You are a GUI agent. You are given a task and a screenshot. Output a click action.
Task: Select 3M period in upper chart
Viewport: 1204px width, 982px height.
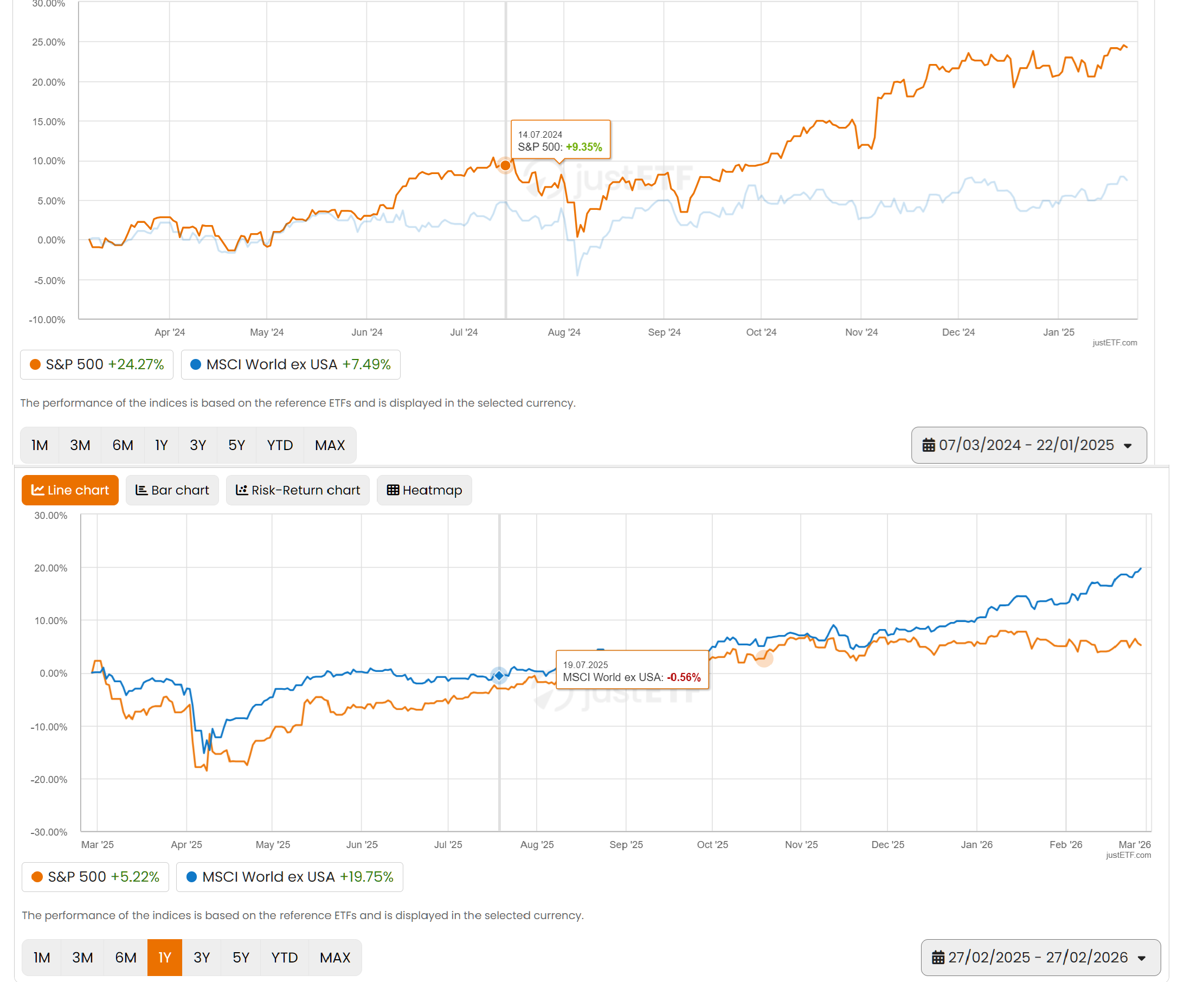[80, 445]
